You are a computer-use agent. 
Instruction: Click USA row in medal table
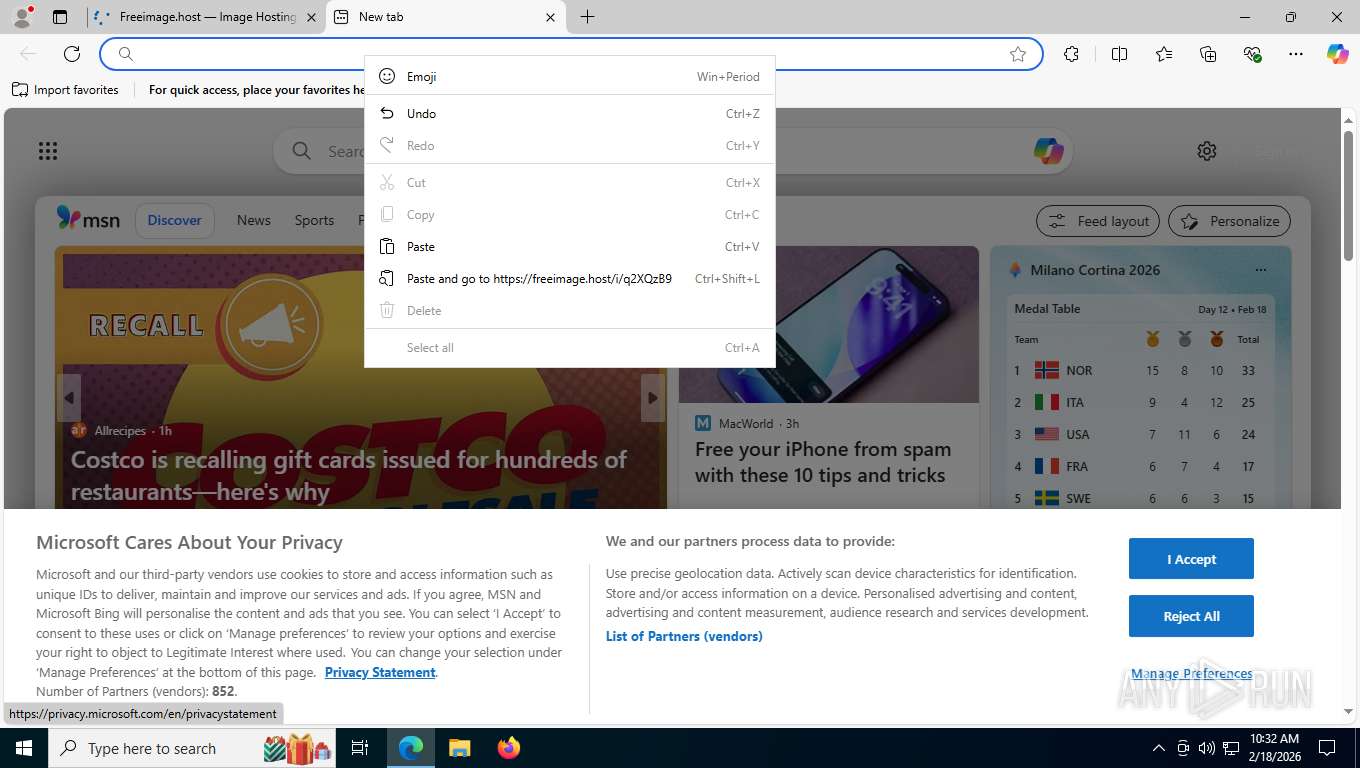coord(1140,434)
